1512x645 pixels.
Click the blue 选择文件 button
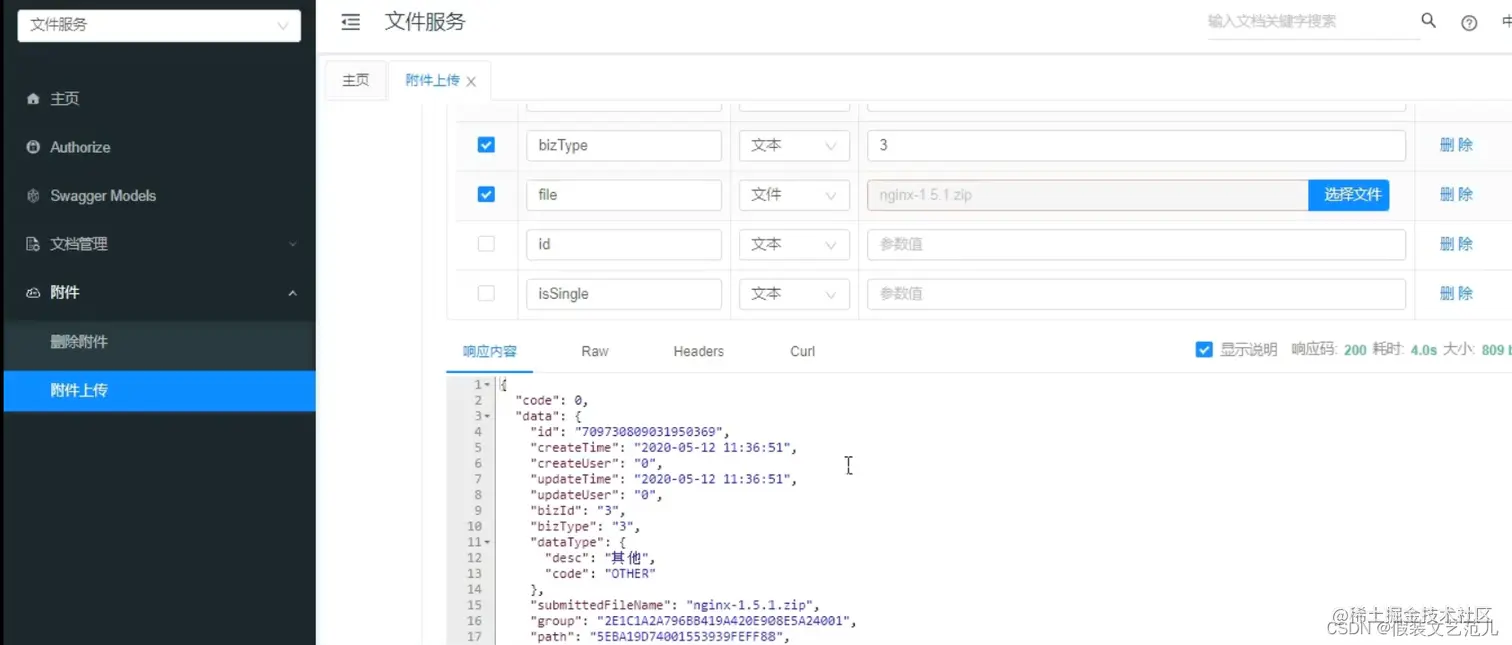coord(1349,195)
